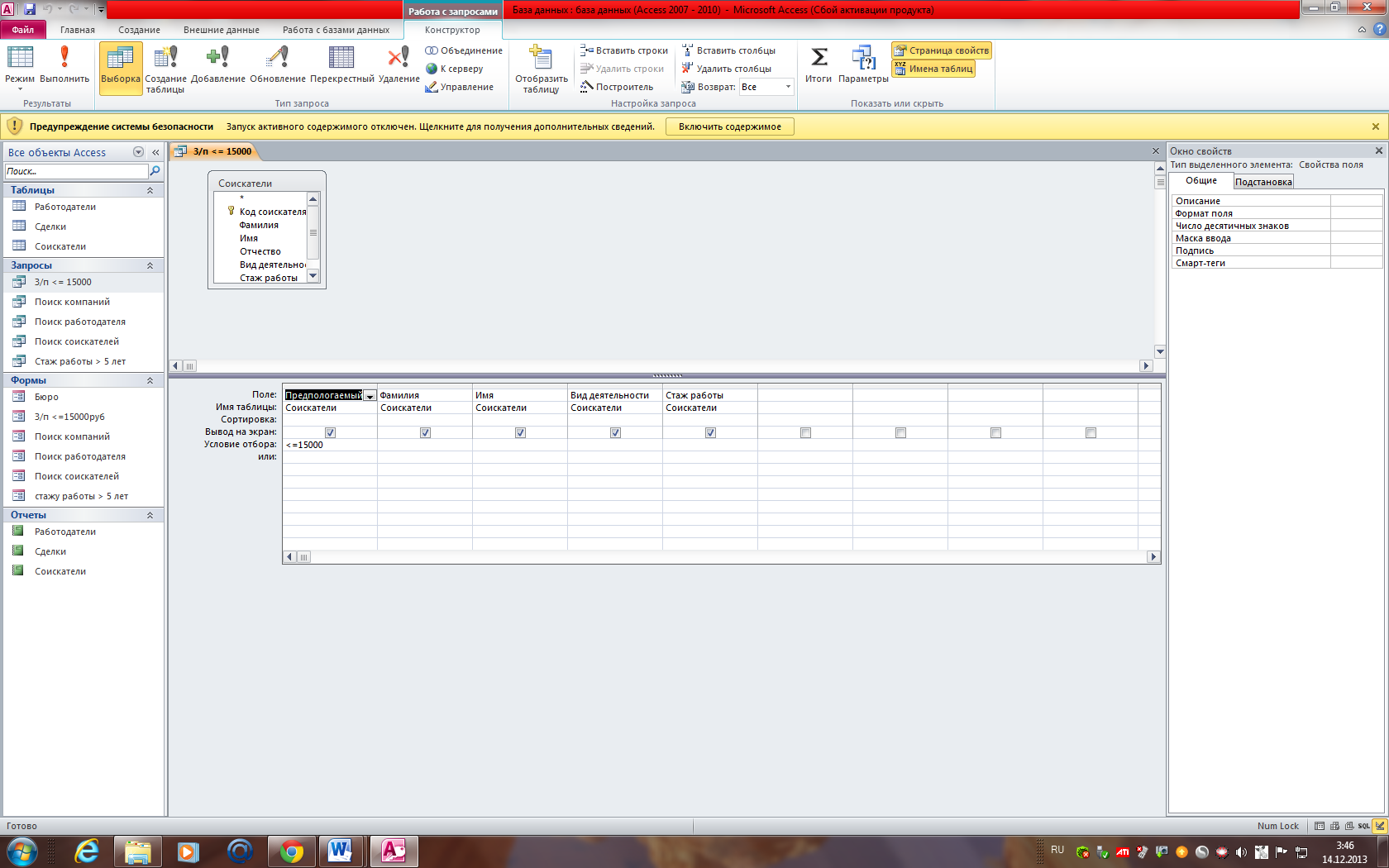Open the Работодатели table
Viewport: 1389px width, 868px height.
pos(65,207)
